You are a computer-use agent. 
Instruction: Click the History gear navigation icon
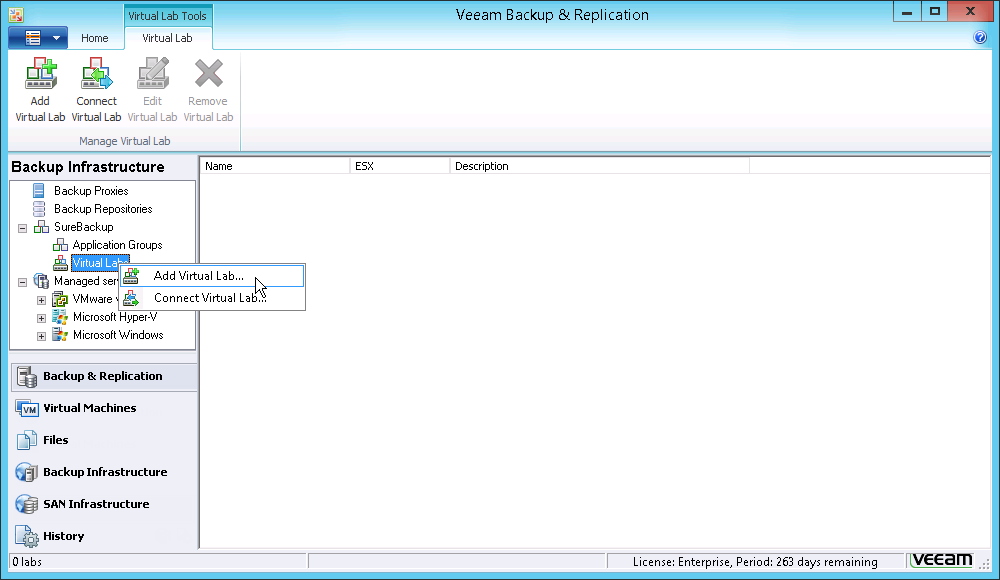pos(27,537)
